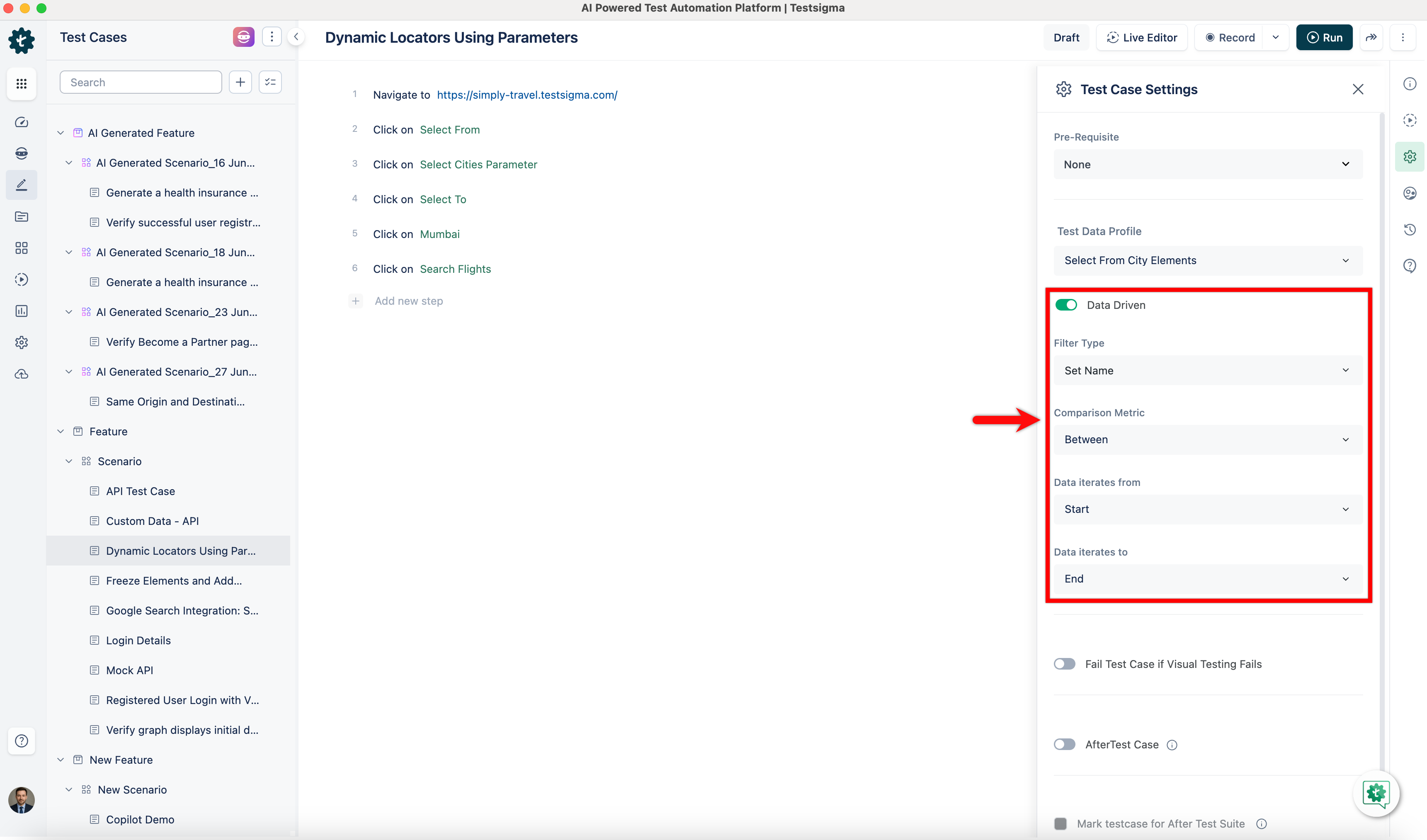The height and width of the screenshot is (840, 1427).
Task: Enable Fail Test Case if Visual Testing Fails
Action: point(1064,664)
